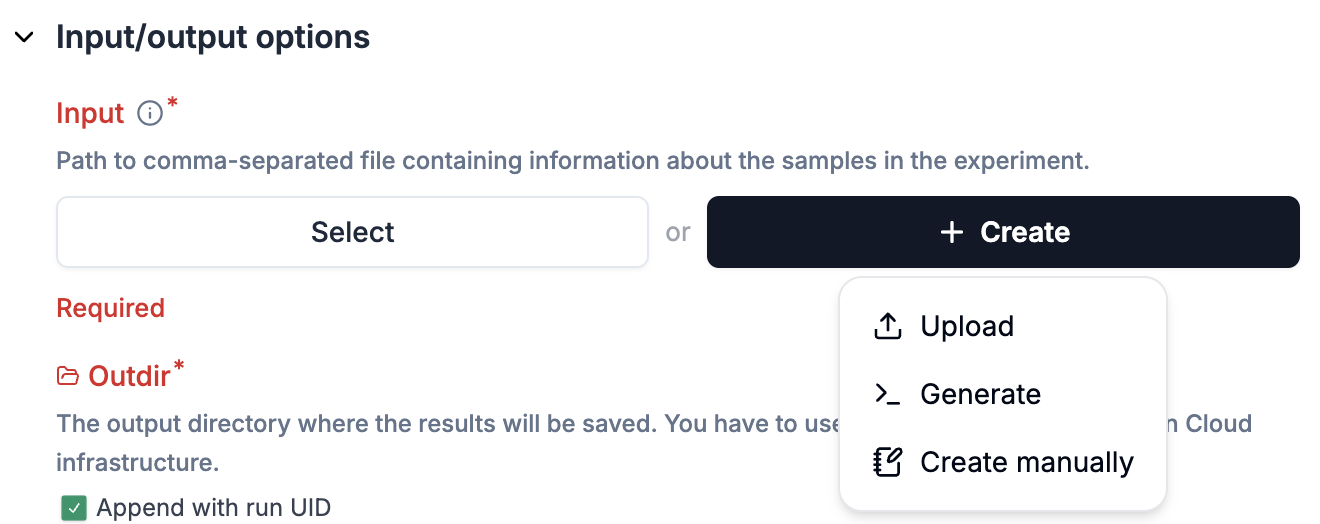Uncheck the Append with run UID checkbox

click(73, 508)
